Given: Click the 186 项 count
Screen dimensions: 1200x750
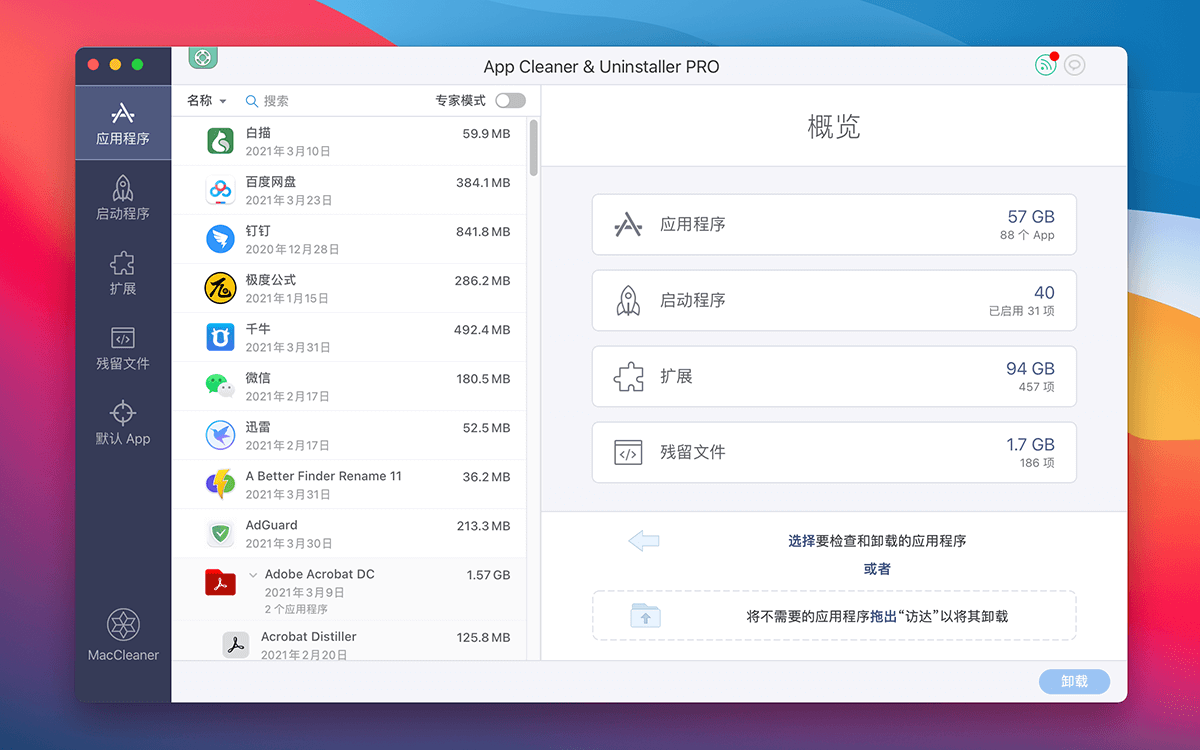Looking at the screenshot, I should click(x=1037, y=463).
